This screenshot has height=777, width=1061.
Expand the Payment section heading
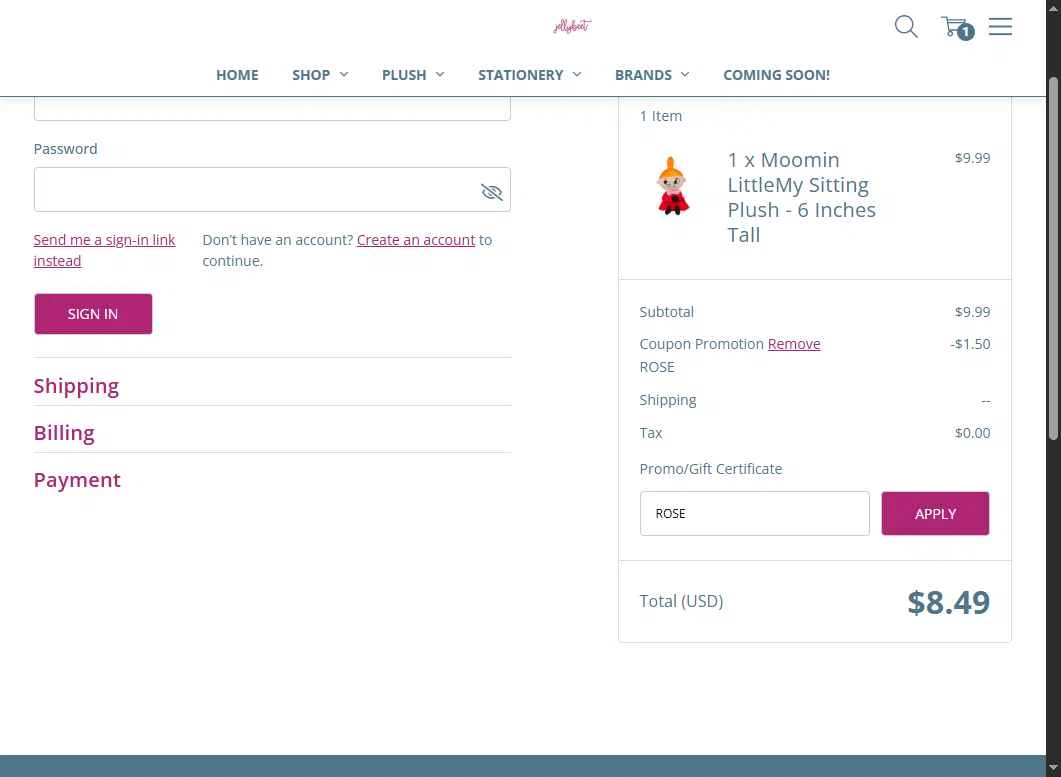[77, 480]
